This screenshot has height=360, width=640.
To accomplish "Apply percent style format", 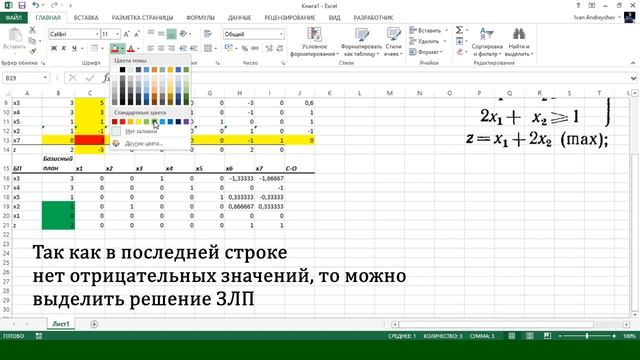I will [244, 49].
